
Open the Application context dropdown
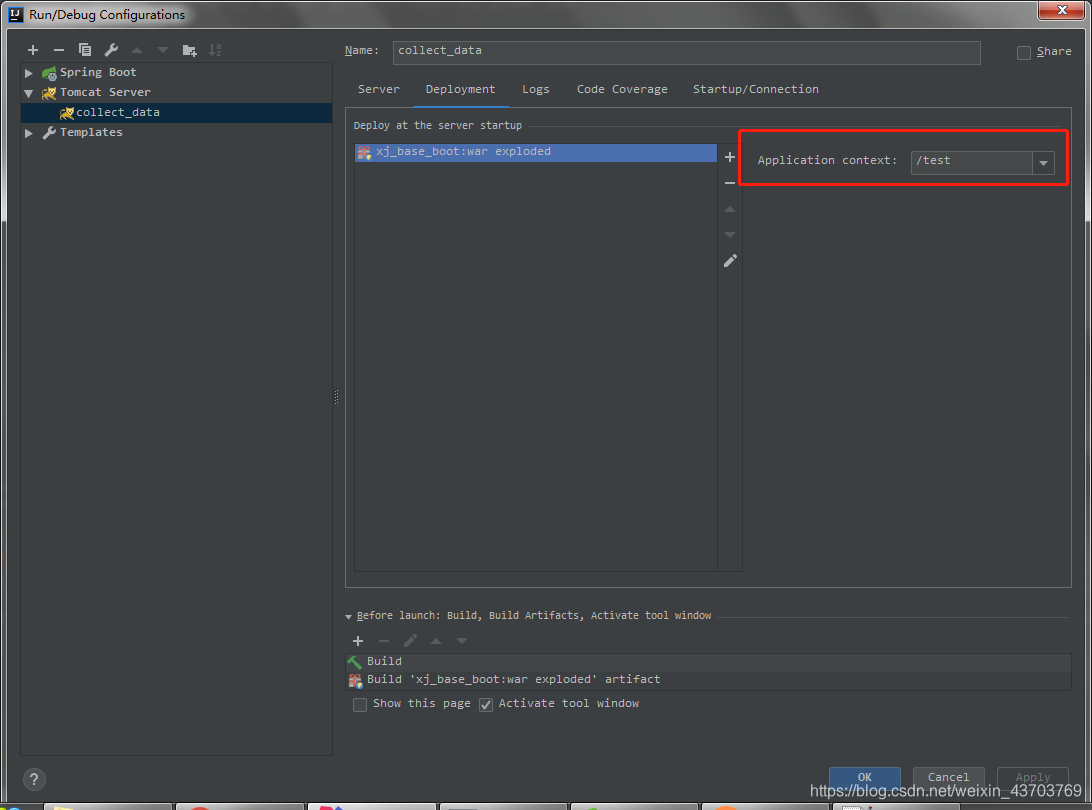point(1043,162)
